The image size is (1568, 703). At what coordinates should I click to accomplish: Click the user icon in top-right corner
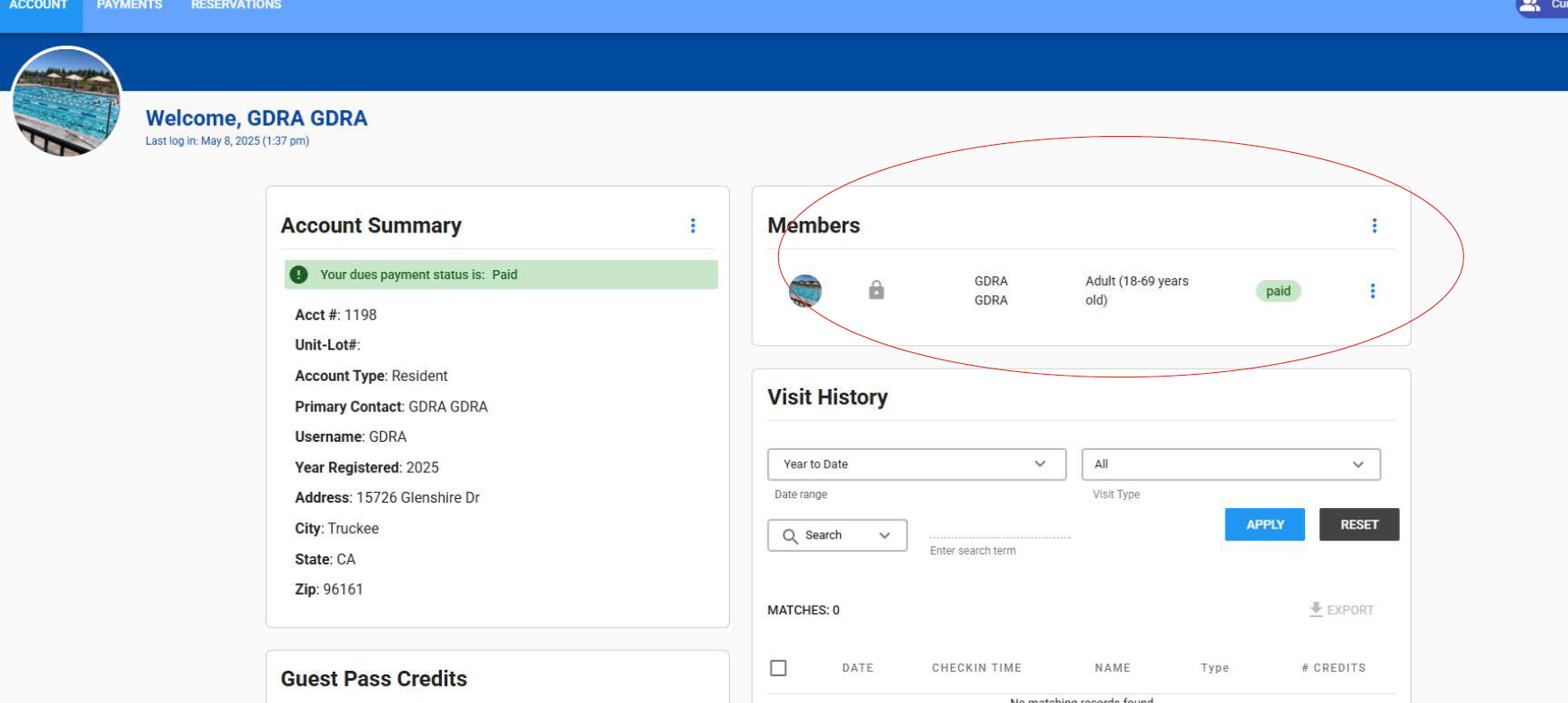[x=1530, y=6]
